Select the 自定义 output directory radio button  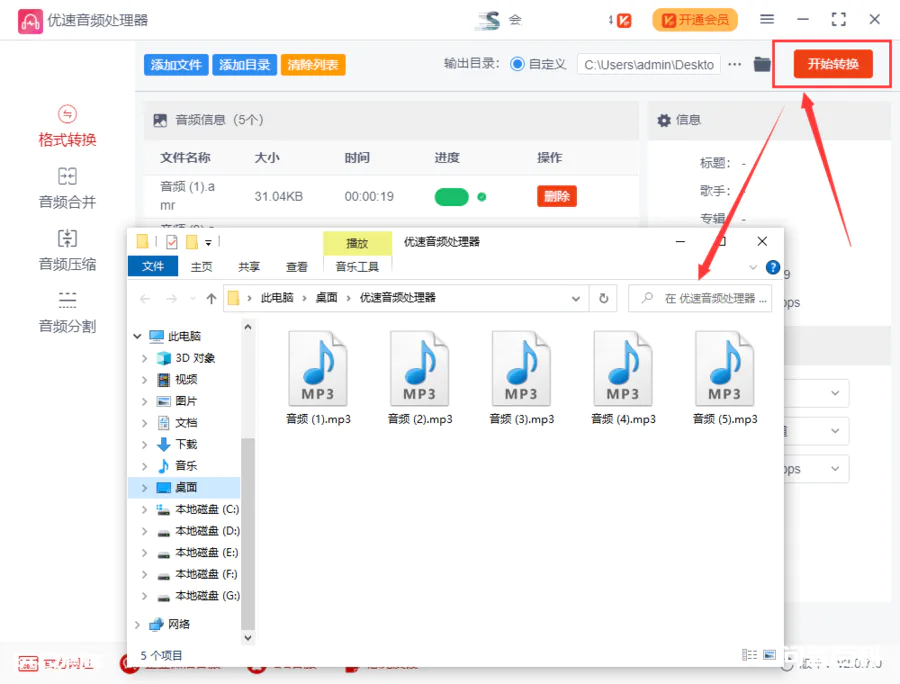(517, 64)
